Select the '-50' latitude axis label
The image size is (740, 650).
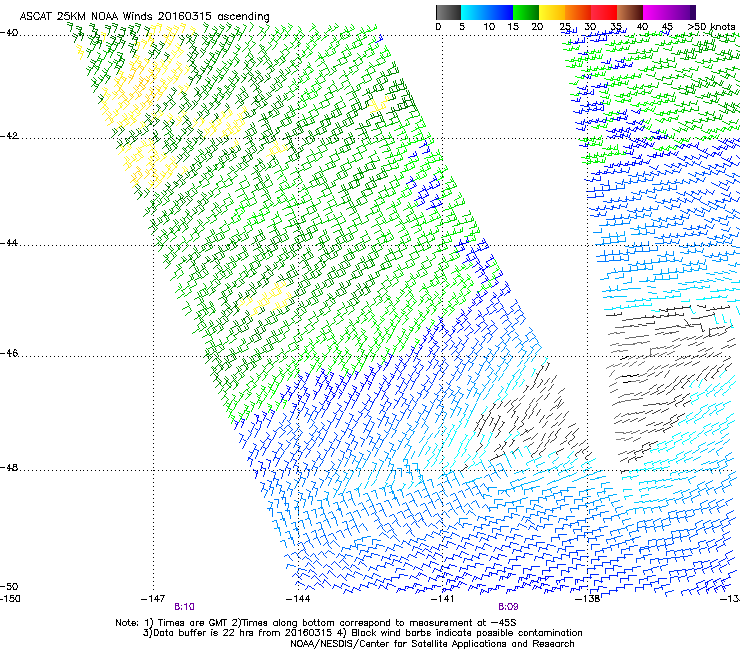tap(9, 586)
